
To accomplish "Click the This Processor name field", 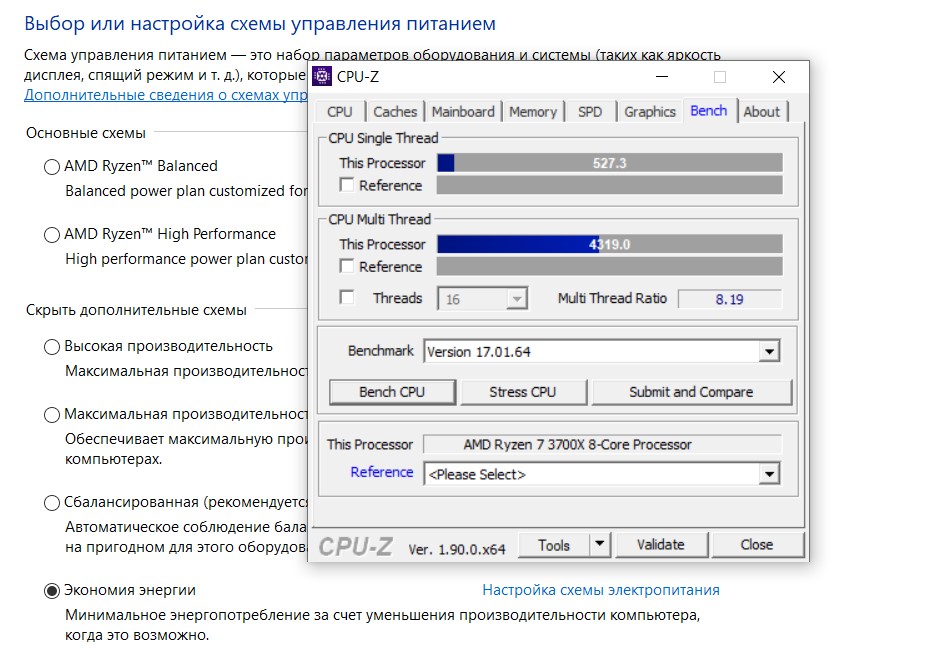I will click(603, 444).
